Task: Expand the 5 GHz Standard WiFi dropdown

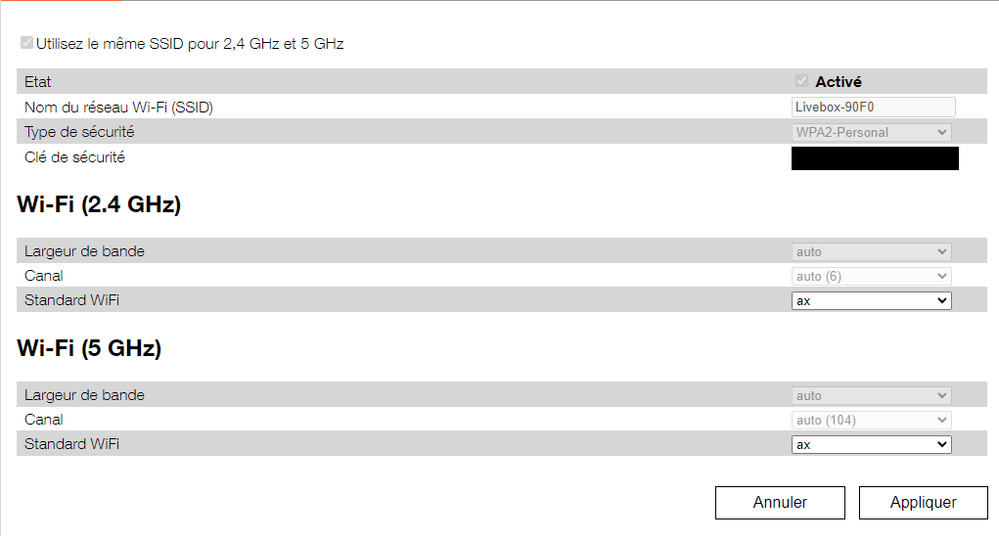Action: coord(871,444)
